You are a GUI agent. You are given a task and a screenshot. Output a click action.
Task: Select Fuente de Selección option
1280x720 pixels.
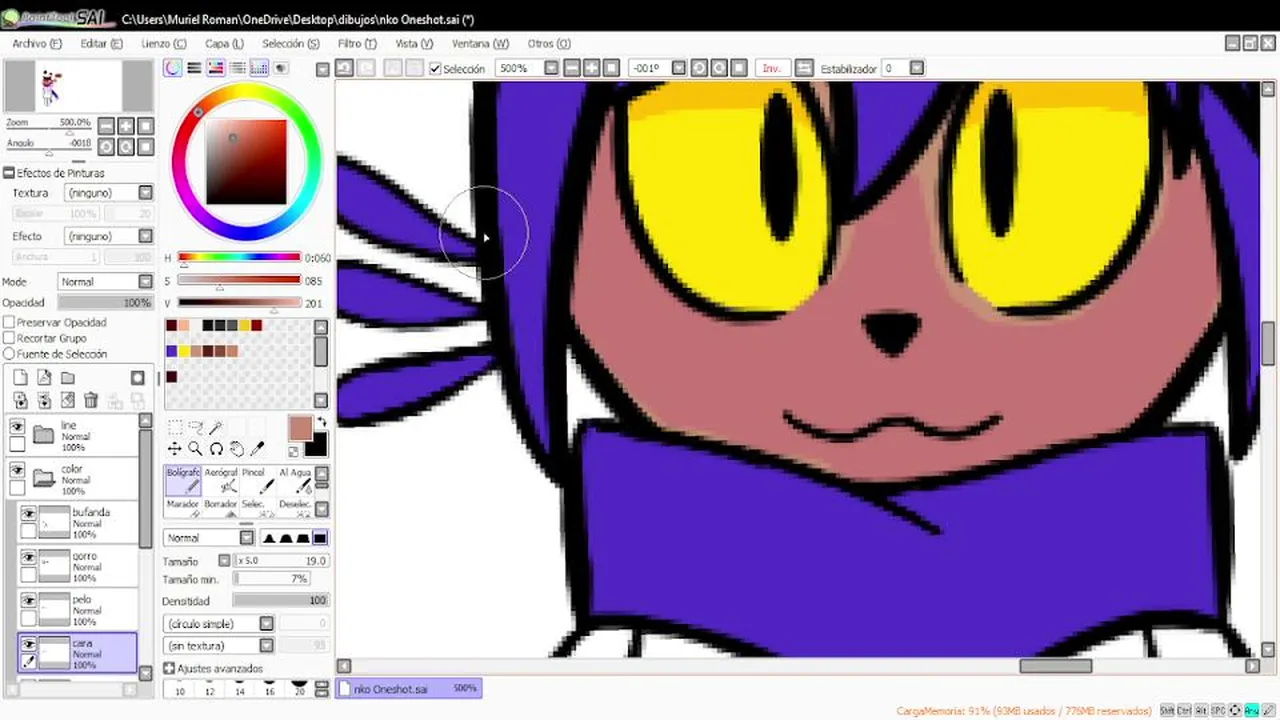pos(9,354)
